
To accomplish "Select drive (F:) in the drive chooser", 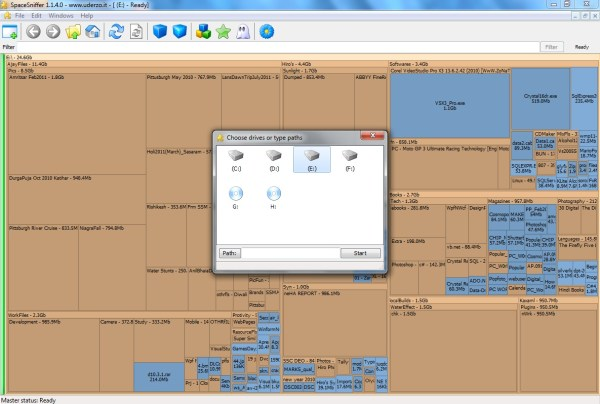I will (350, 160).
